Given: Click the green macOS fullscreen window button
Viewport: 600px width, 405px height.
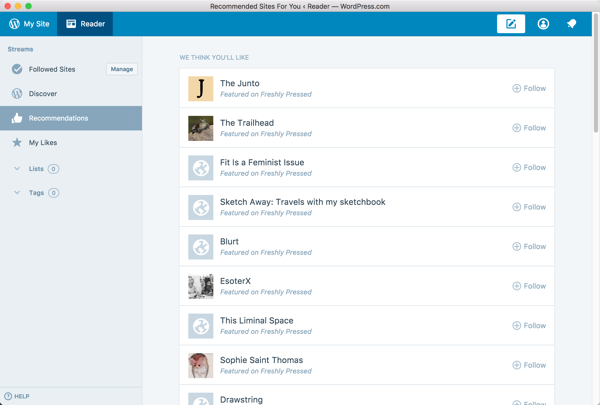Looking at the screenshot, I should [x=28, y=6].
